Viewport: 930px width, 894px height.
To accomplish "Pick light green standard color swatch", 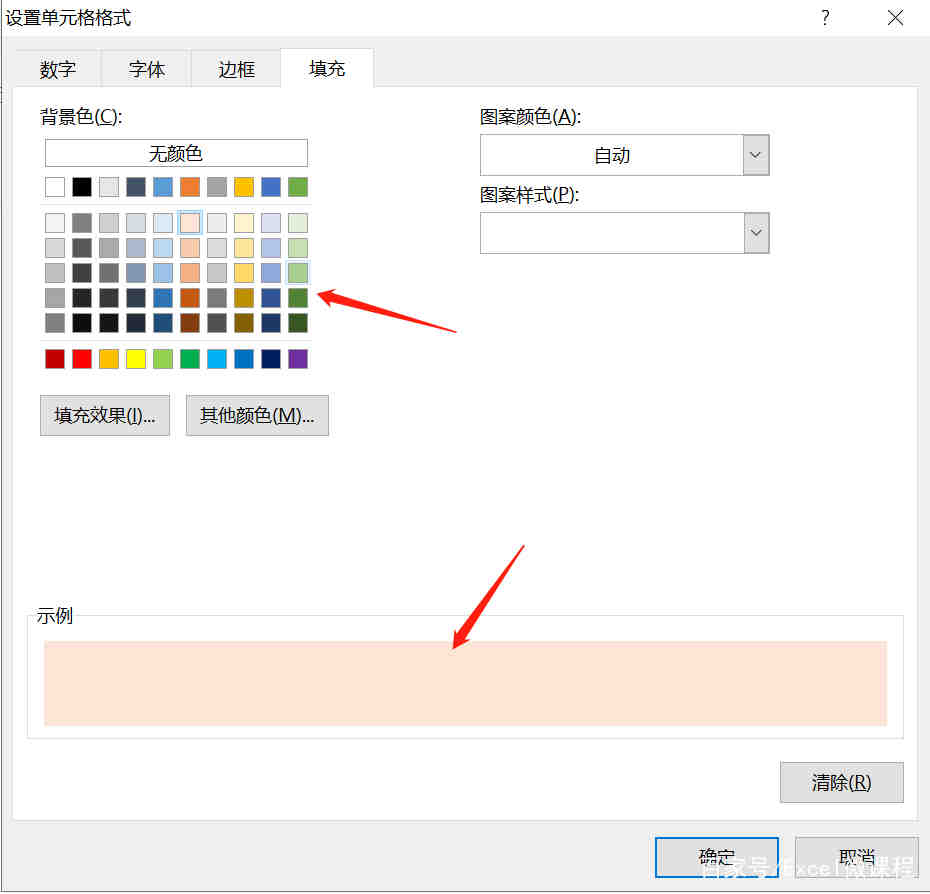I will click(163, 359).
